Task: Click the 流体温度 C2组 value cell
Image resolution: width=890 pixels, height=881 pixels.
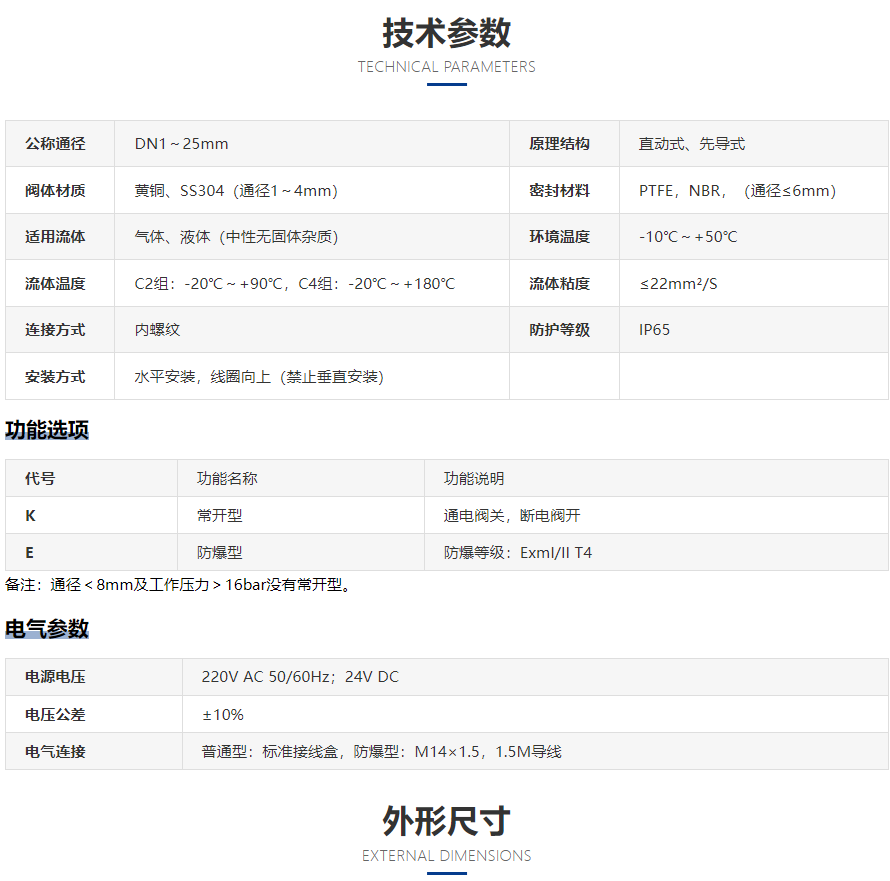Action: coord(295,284)
